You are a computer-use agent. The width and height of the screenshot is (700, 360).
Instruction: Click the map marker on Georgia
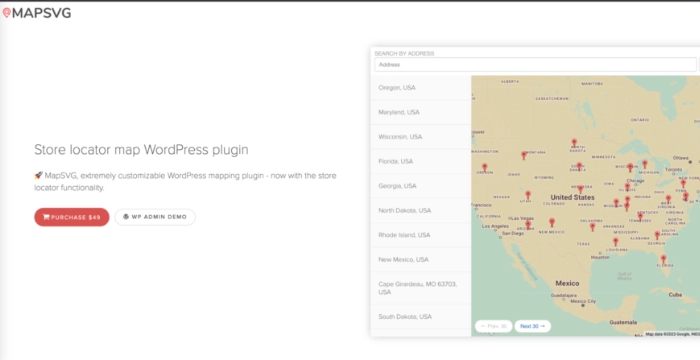(657, 235)
